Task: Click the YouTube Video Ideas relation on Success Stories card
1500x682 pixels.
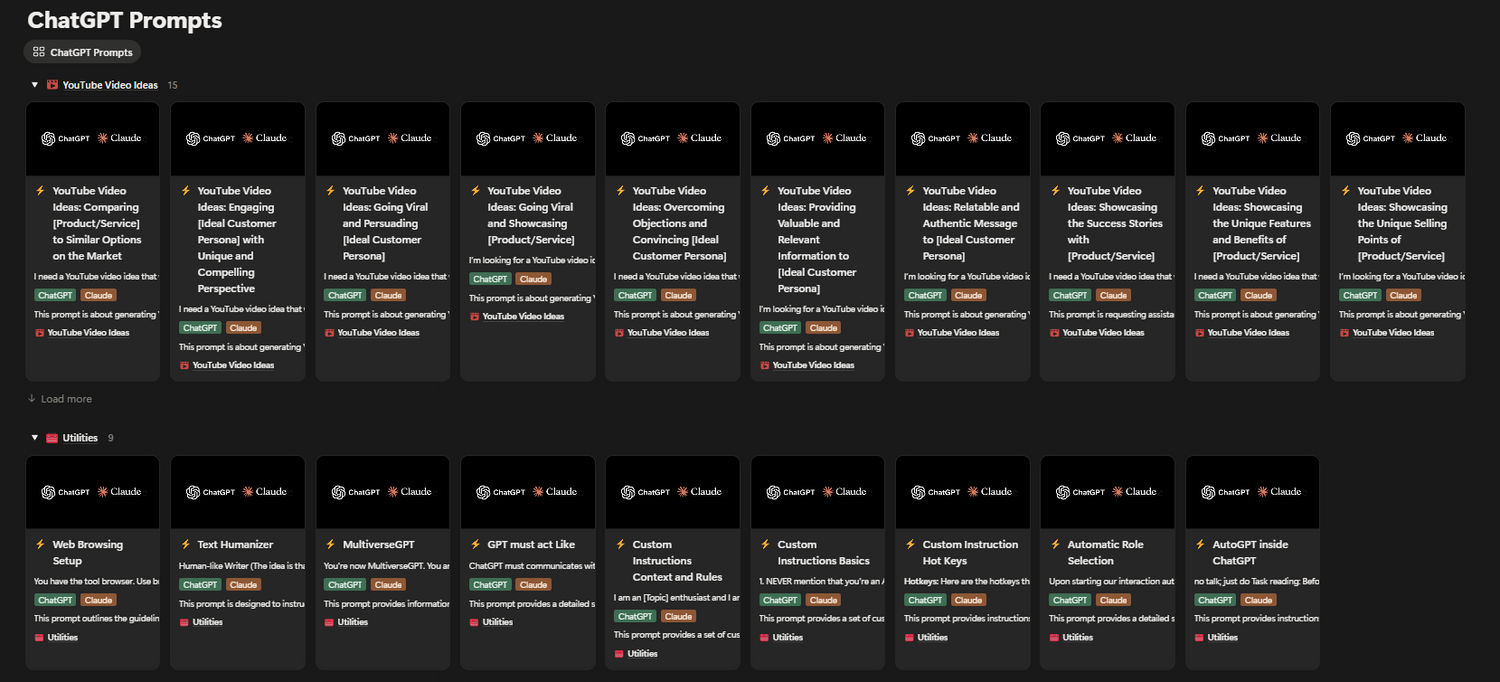Action: pos(1102,333)
